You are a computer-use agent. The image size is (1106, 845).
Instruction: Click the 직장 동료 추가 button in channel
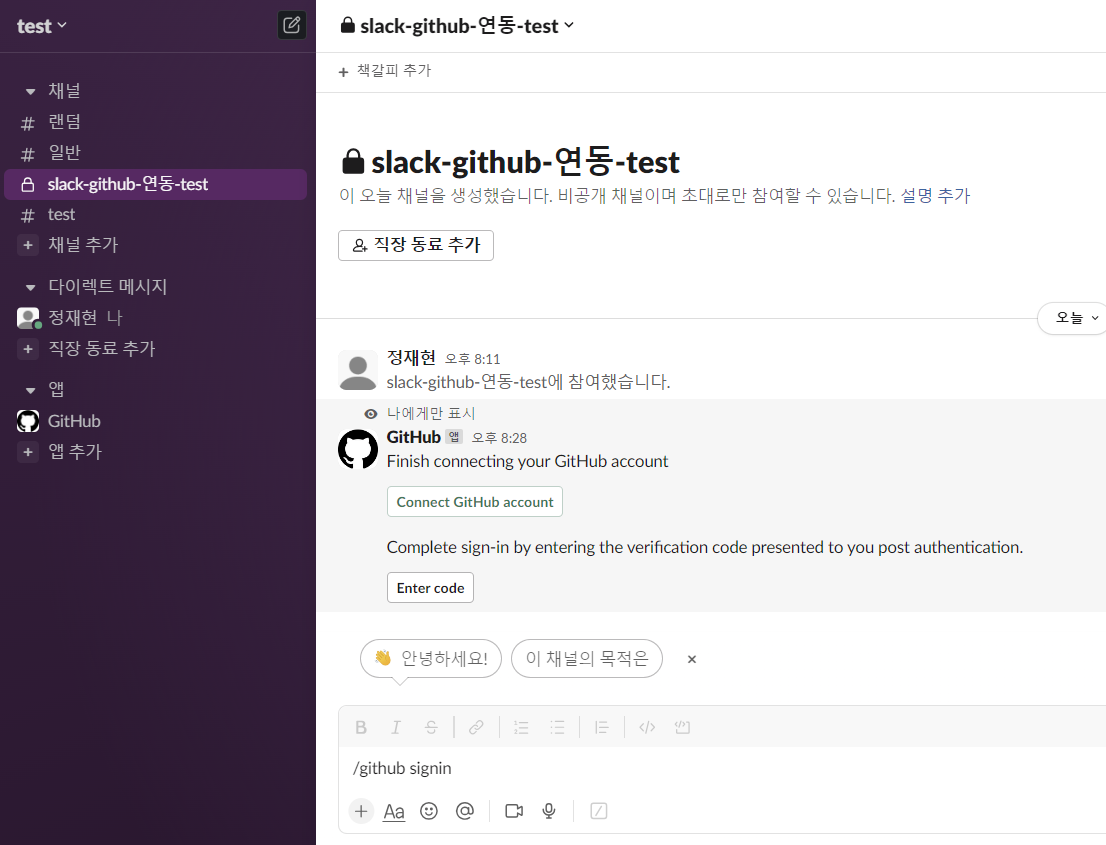pyautogui.click(x=415, y=245)
